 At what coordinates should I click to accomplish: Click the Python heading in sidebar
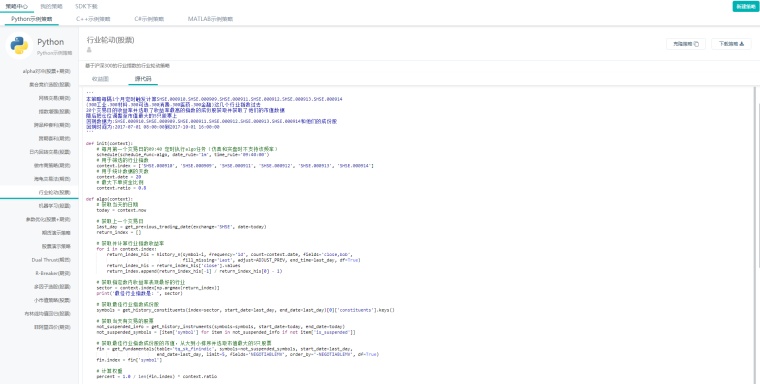tap(50, 42)
